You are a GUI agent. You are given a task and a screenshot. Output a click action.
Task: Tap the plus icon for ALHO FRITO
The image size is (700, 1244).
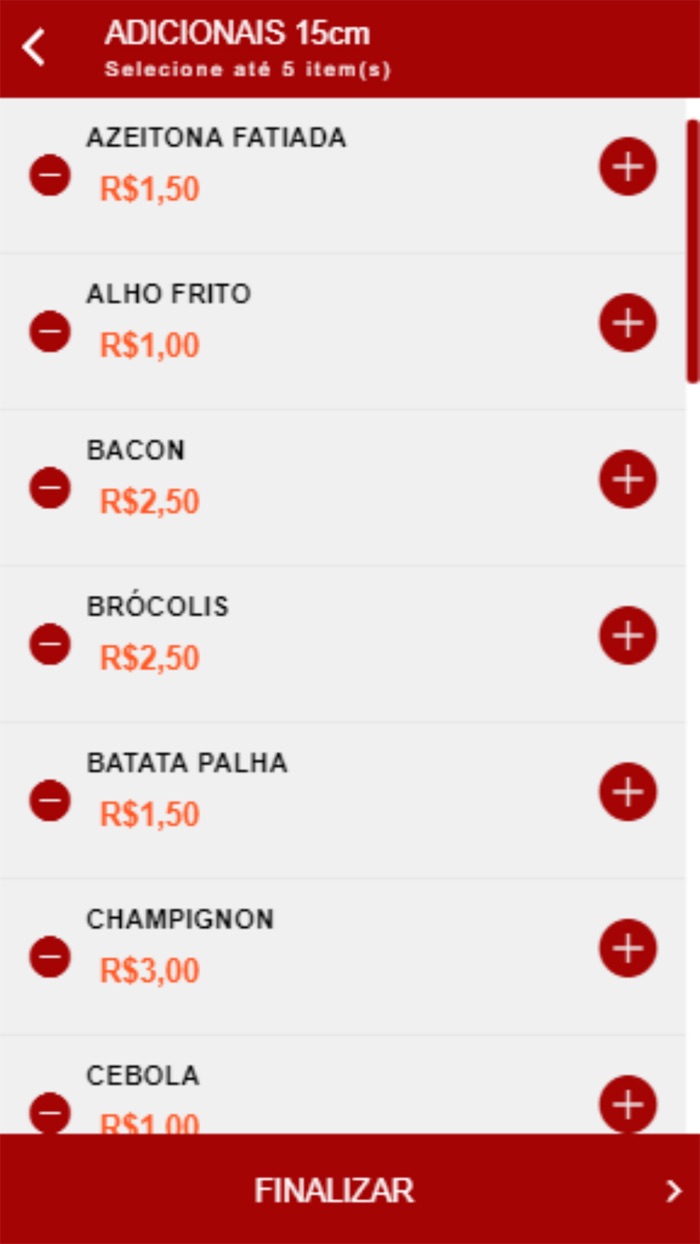(627, 323)
